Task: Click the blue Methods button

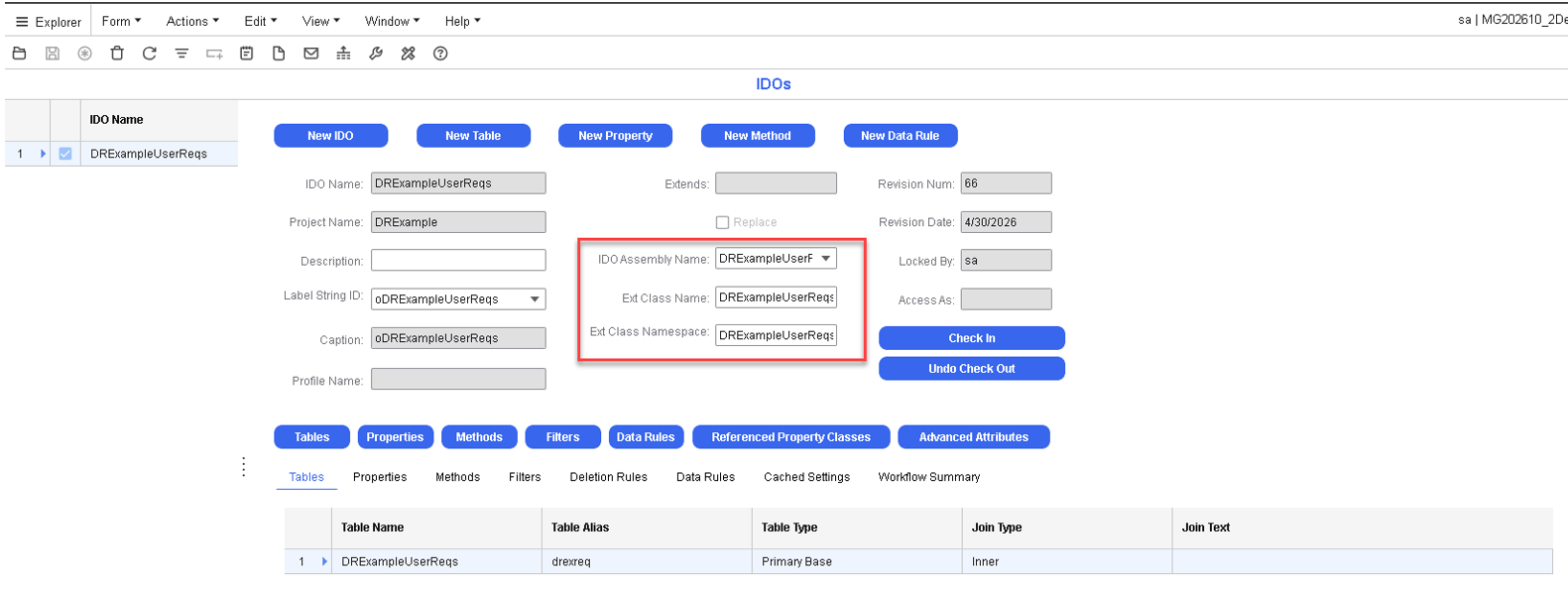Action: (x=479, y=437)
